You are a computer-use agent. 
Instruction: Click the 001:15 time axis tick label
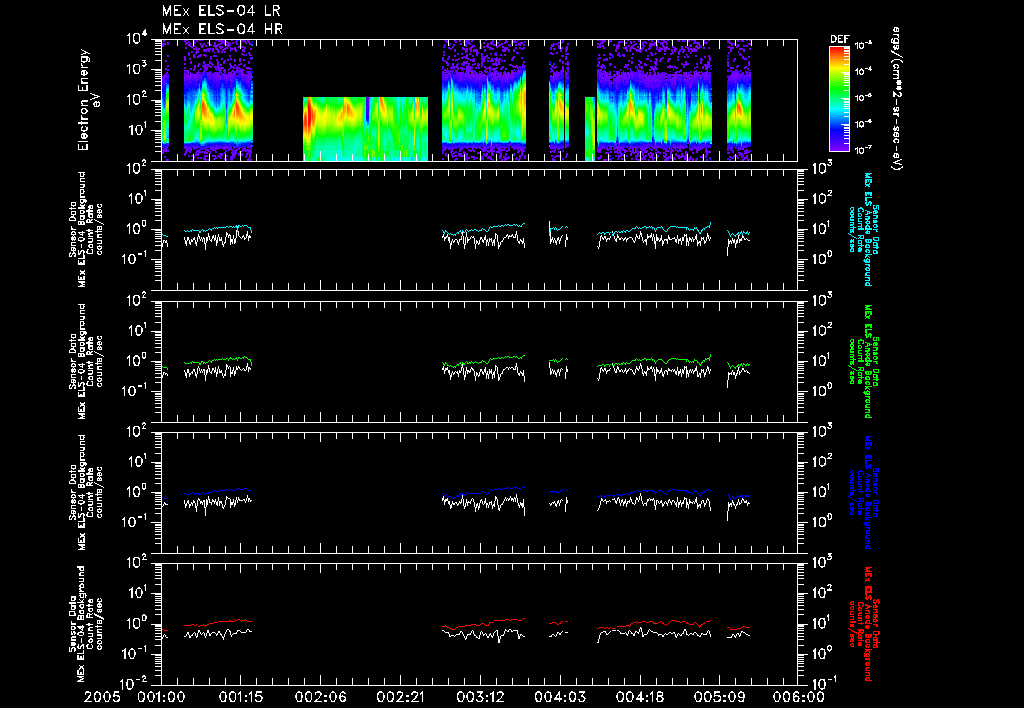click(x=240, y=697)
